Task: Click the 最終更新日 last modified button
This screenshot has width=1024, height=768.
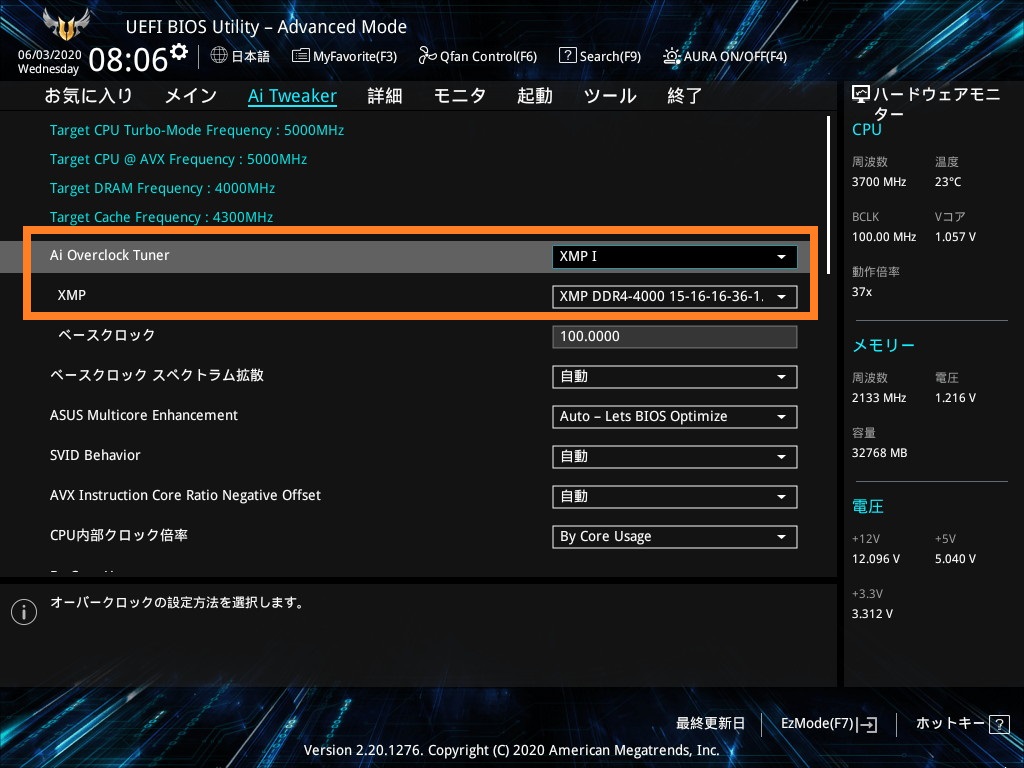Action: point(710,723)
